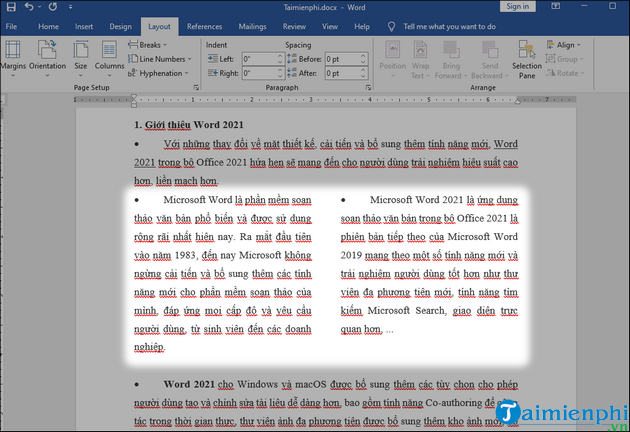Click the year "1983" in left column
The height and width of the screenshot is (432, 630).
point(185,255)
